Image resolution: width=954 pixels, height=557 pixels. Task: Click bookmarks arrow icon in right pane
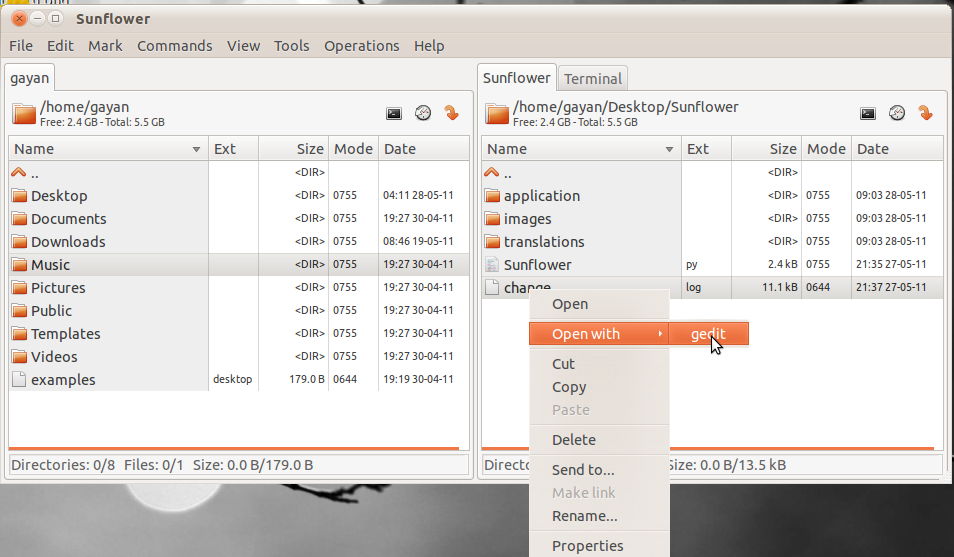coord(925,113)
